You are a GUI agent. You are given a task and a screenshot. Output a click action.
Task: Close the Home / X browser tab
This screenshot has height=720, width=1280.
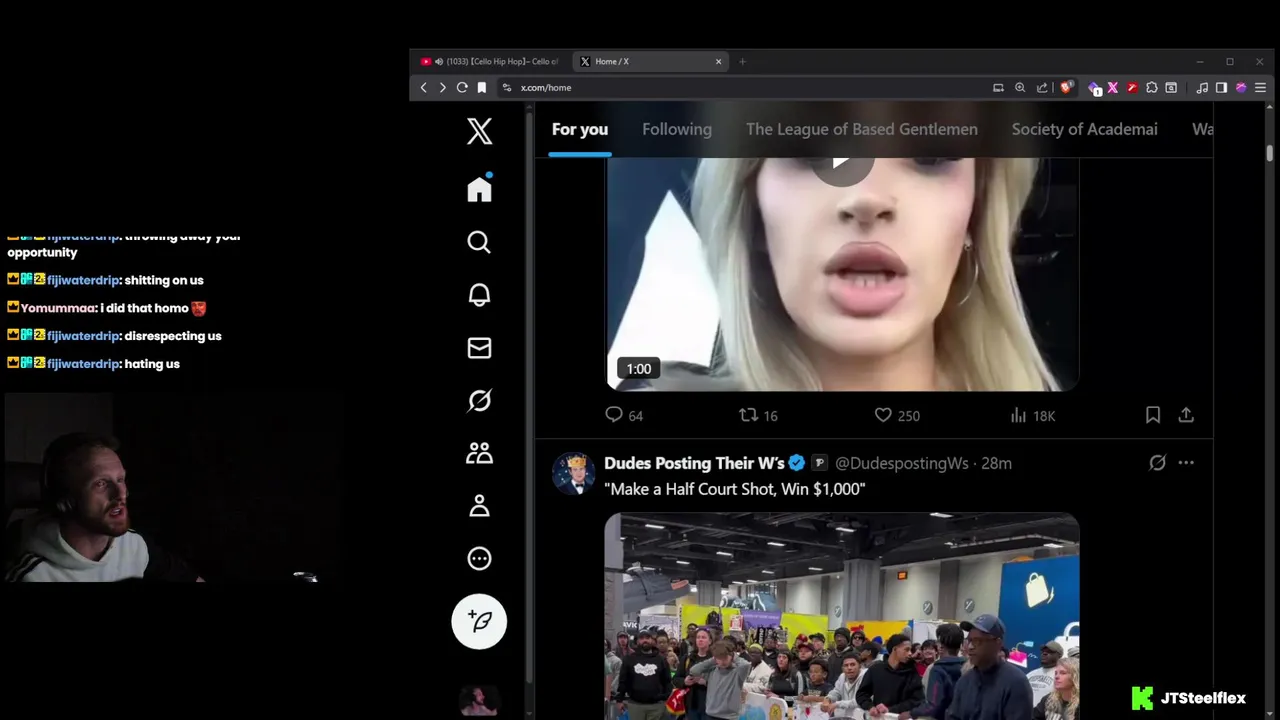pyautogui.click(x=718, y=61)
